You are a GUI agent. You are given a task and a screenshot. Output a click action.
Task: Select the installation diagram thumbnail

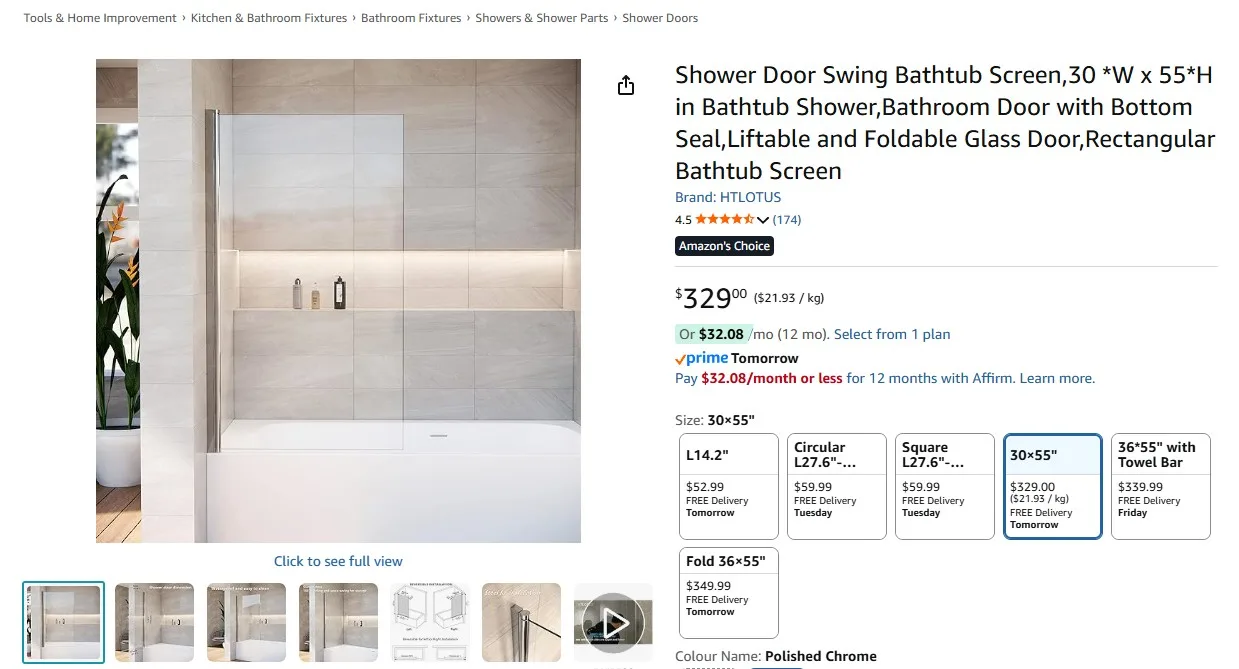click(x=429, y=622)
